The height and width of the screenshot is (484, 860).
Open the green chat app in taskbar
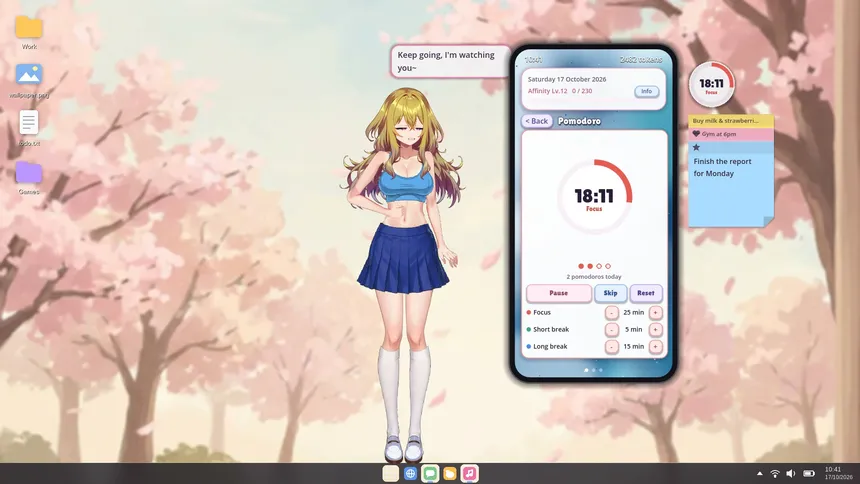430,473
